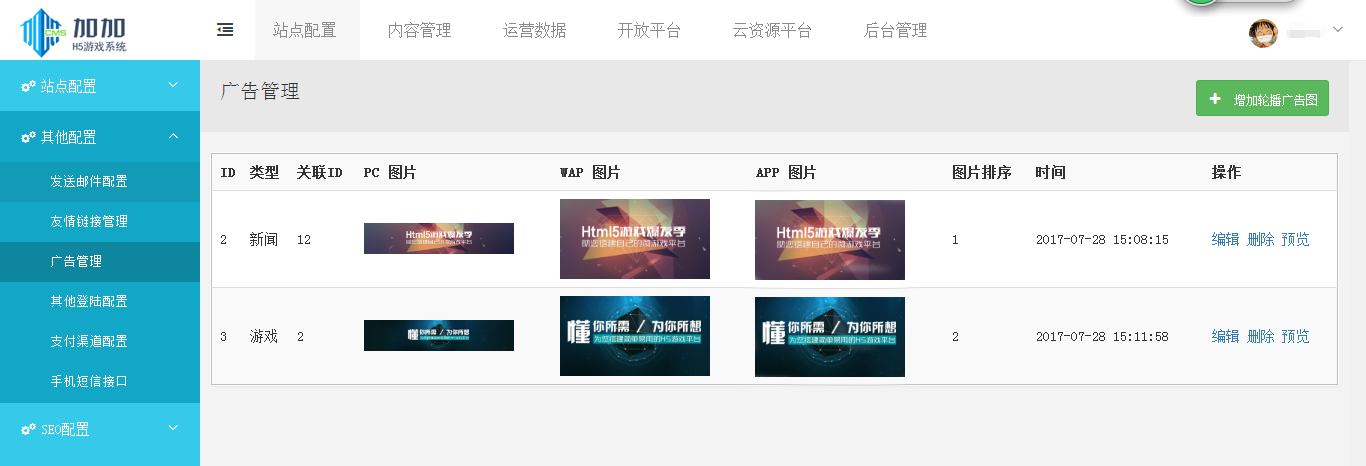Click 编辑 link for the 新闻 ad row
The height and width of the screenshot is (466, 1366).
1225,239
